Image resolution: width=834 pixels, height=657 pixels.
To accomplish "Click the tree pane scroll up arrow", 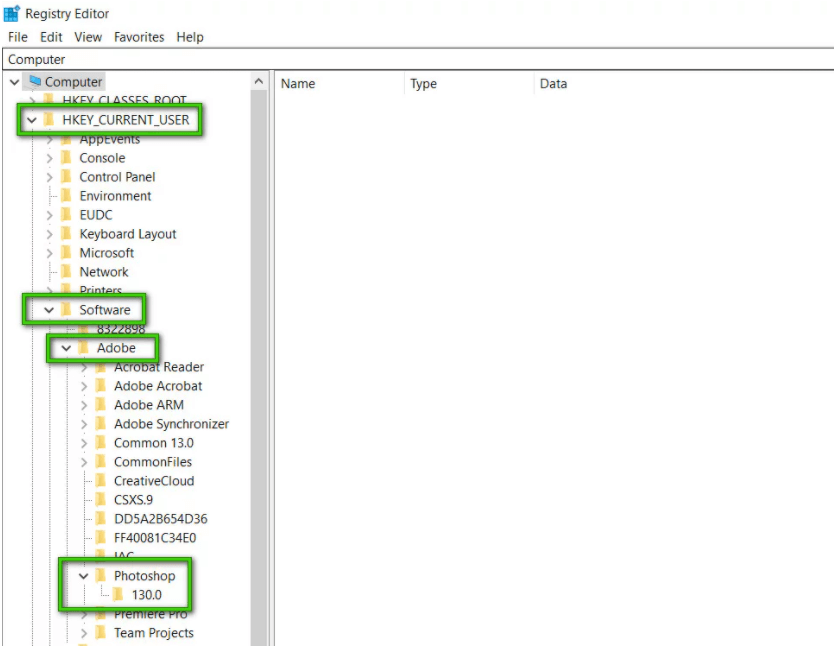I will [259, 81].
